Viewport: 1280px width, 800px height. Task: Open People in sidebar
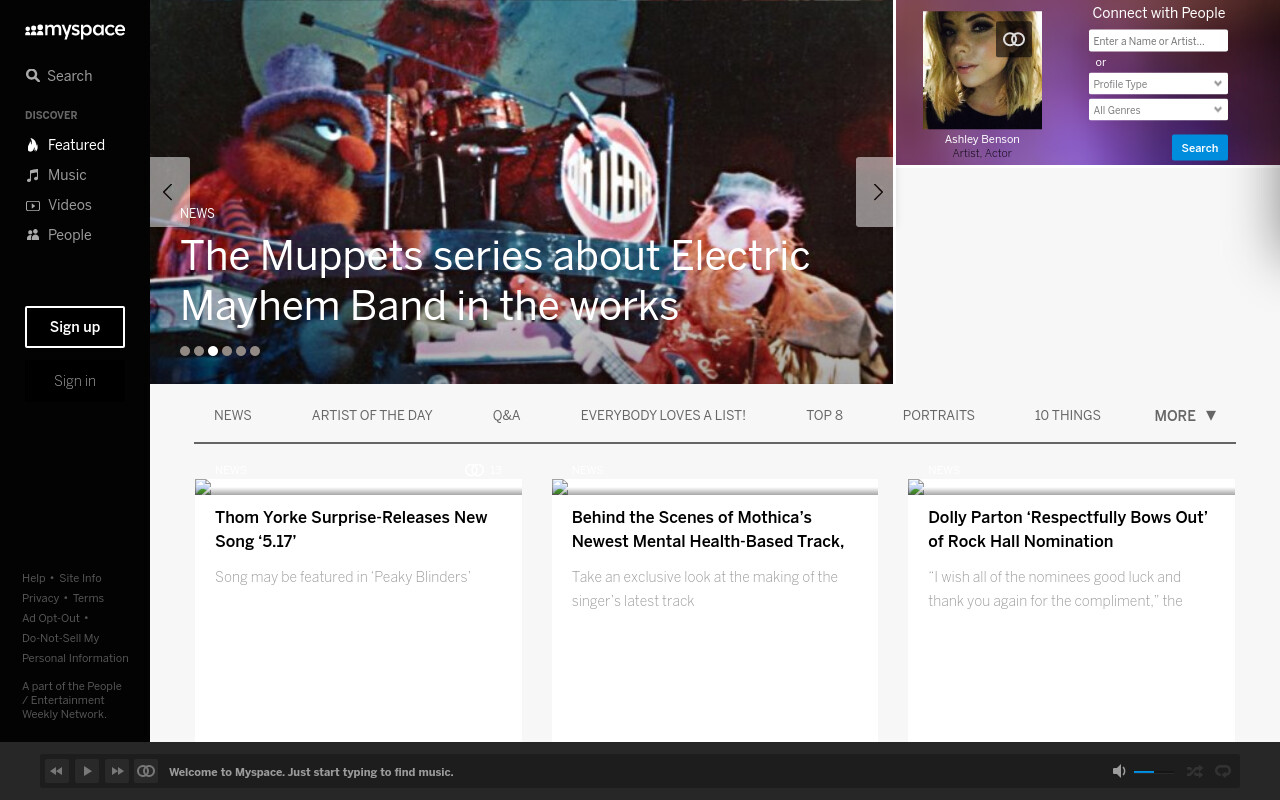coord(58,235)
